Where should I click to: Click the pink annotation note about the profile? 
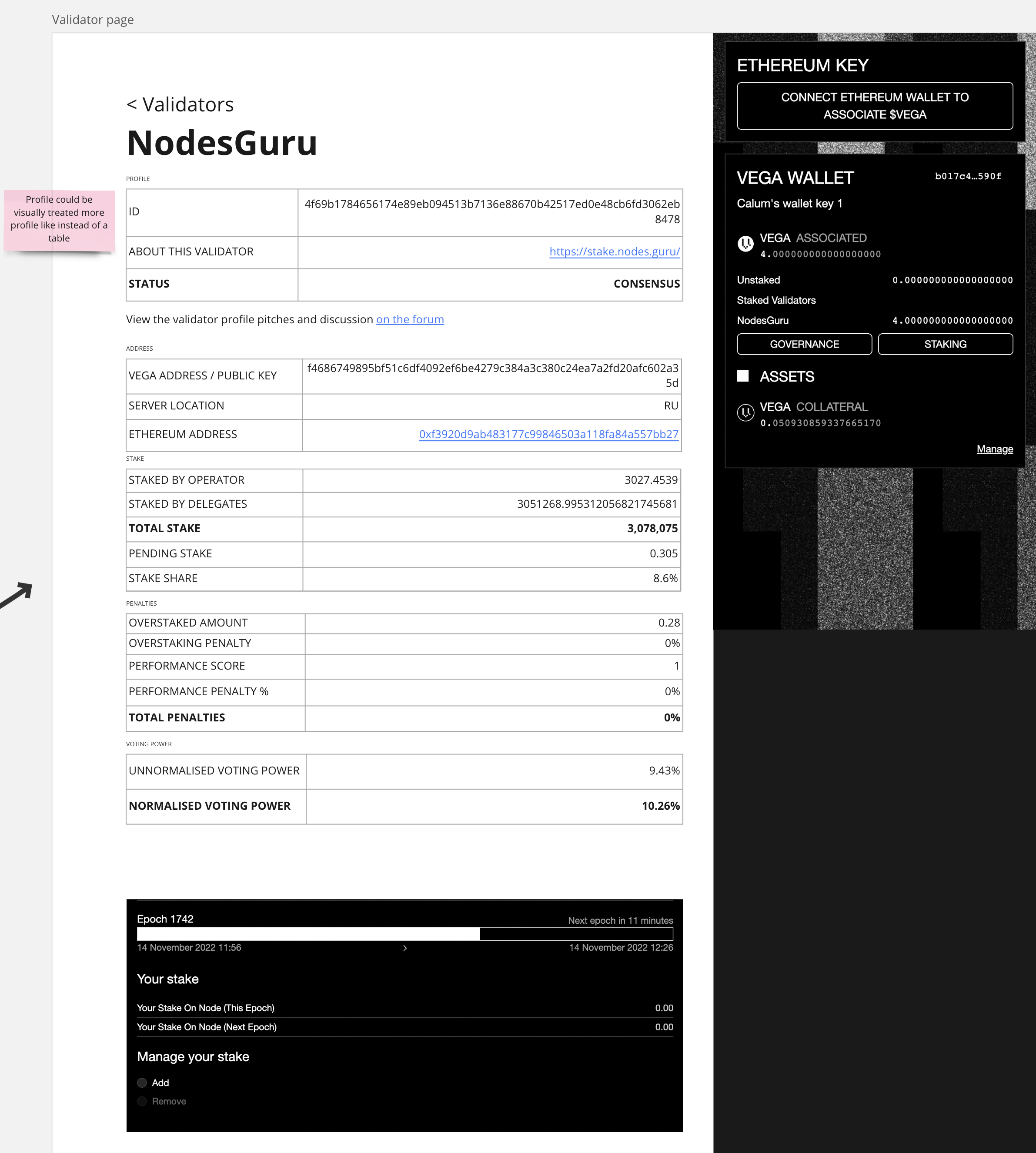point(59,219)
